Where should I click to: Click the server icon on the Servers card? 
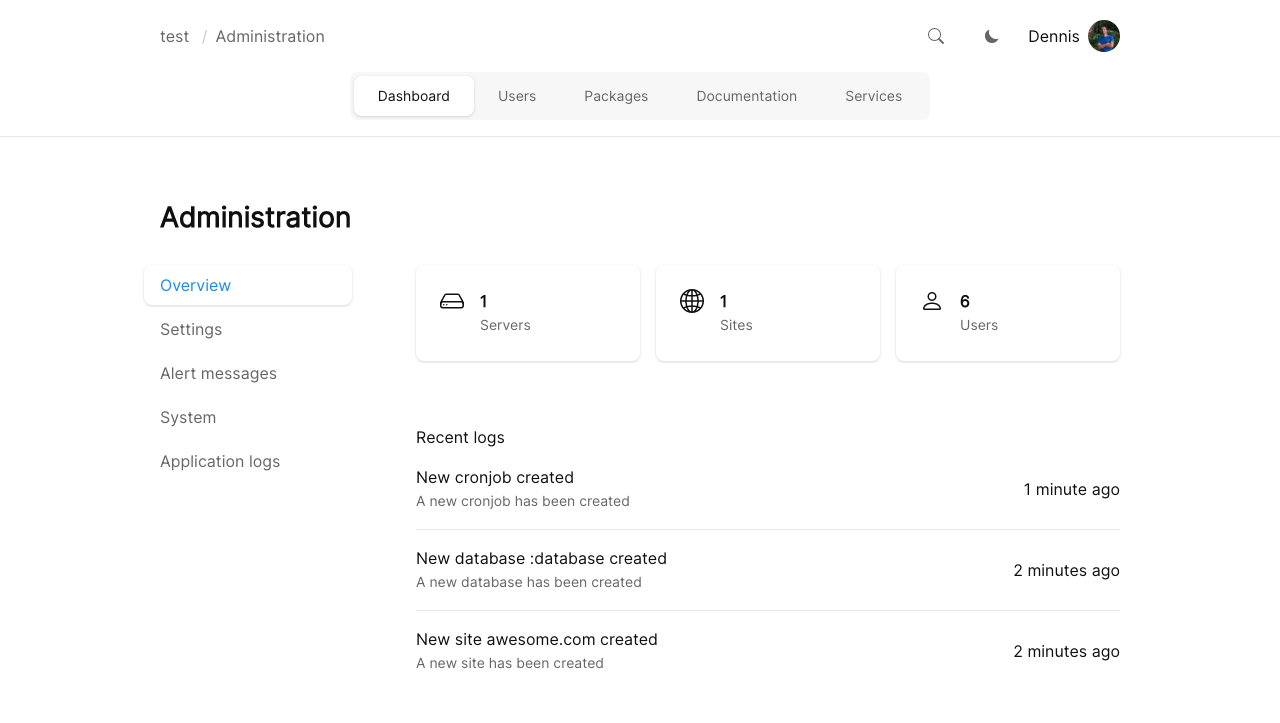[452, 301]
